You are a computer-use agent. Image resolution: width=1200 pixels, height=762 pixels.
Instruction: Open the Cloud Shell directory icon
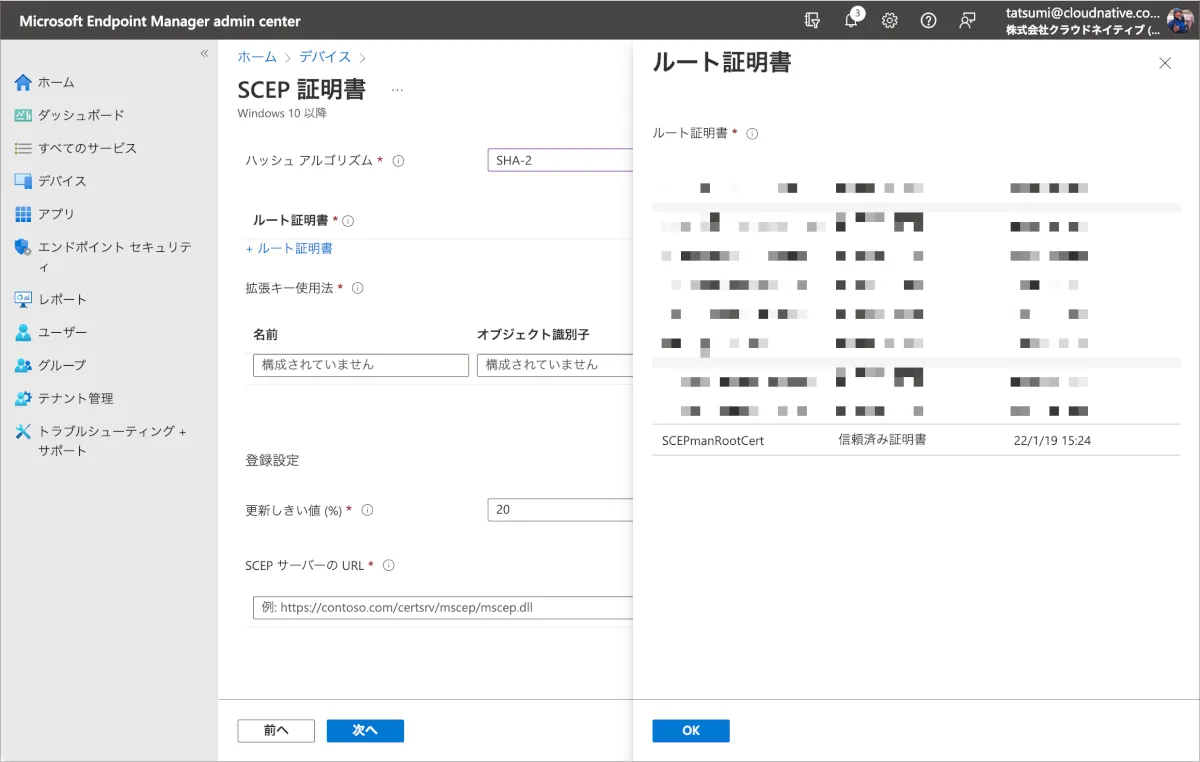(812, 21)
